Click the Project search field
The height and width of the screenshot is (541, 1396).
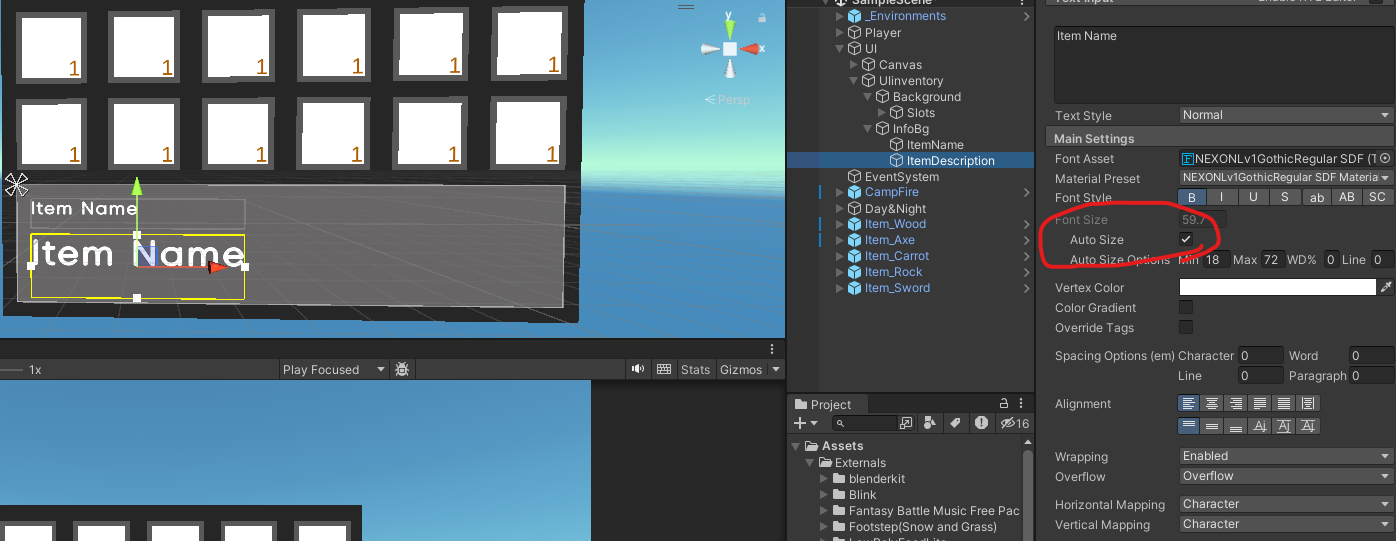[x=864, y=424]
